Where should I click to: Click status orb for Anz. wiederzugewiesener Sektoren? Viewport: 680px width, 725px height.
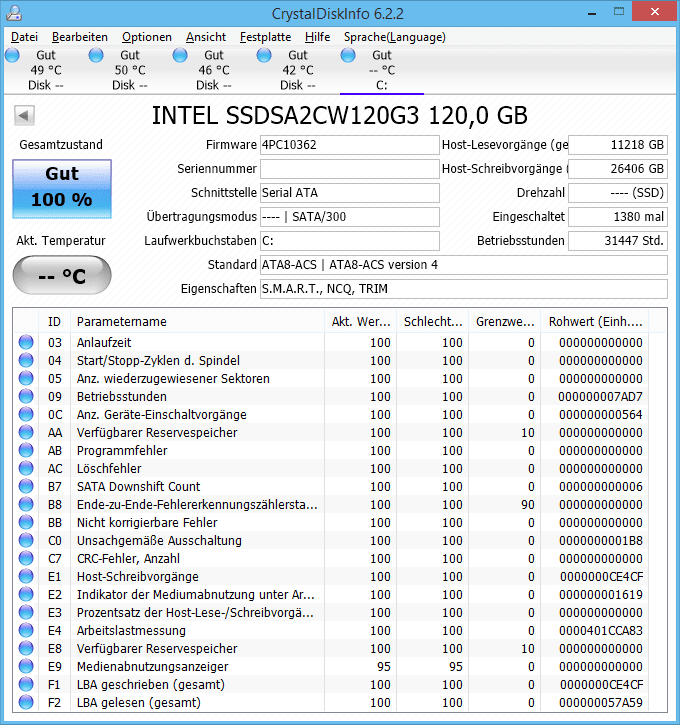[26, 378]
